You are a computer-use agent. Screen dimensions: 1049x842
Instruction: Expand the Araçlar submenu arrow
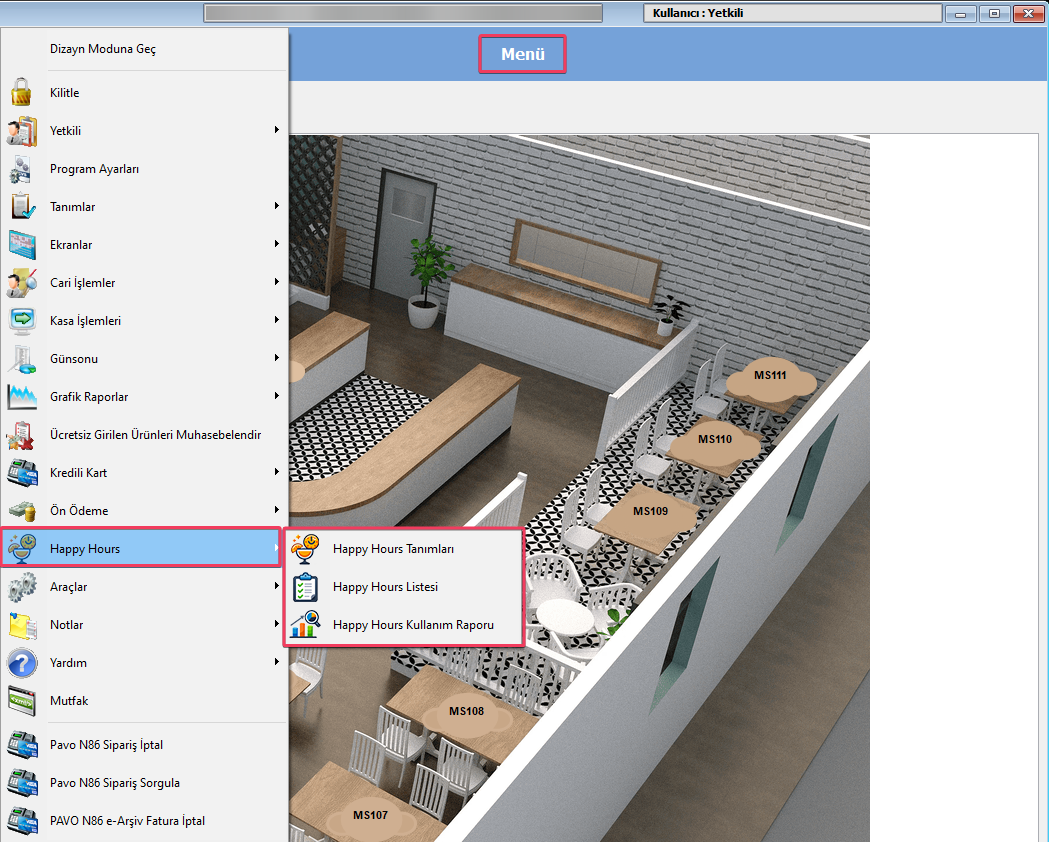[x=276, y=586]
